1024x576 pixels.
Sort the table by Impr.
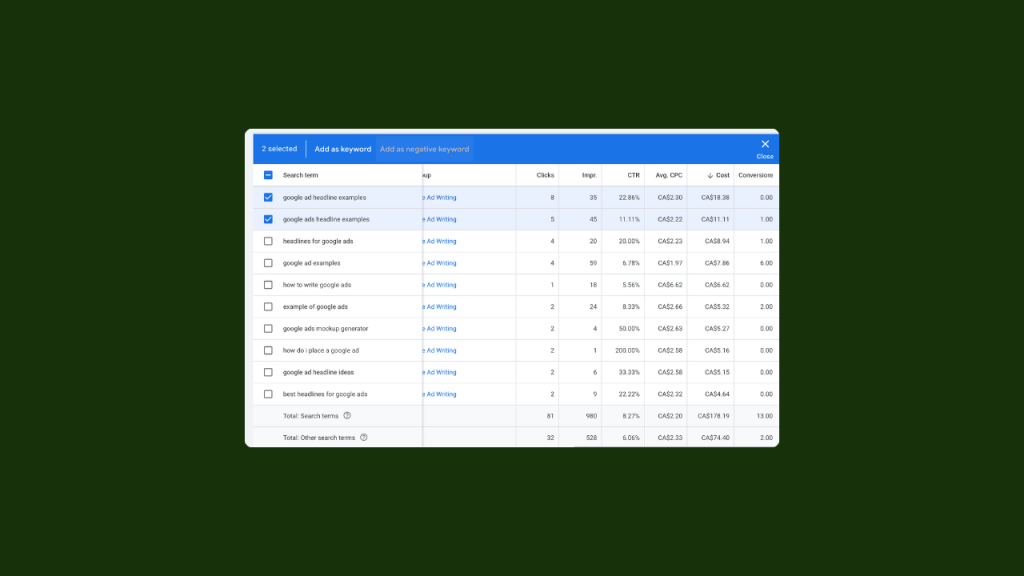coord(589,174)
